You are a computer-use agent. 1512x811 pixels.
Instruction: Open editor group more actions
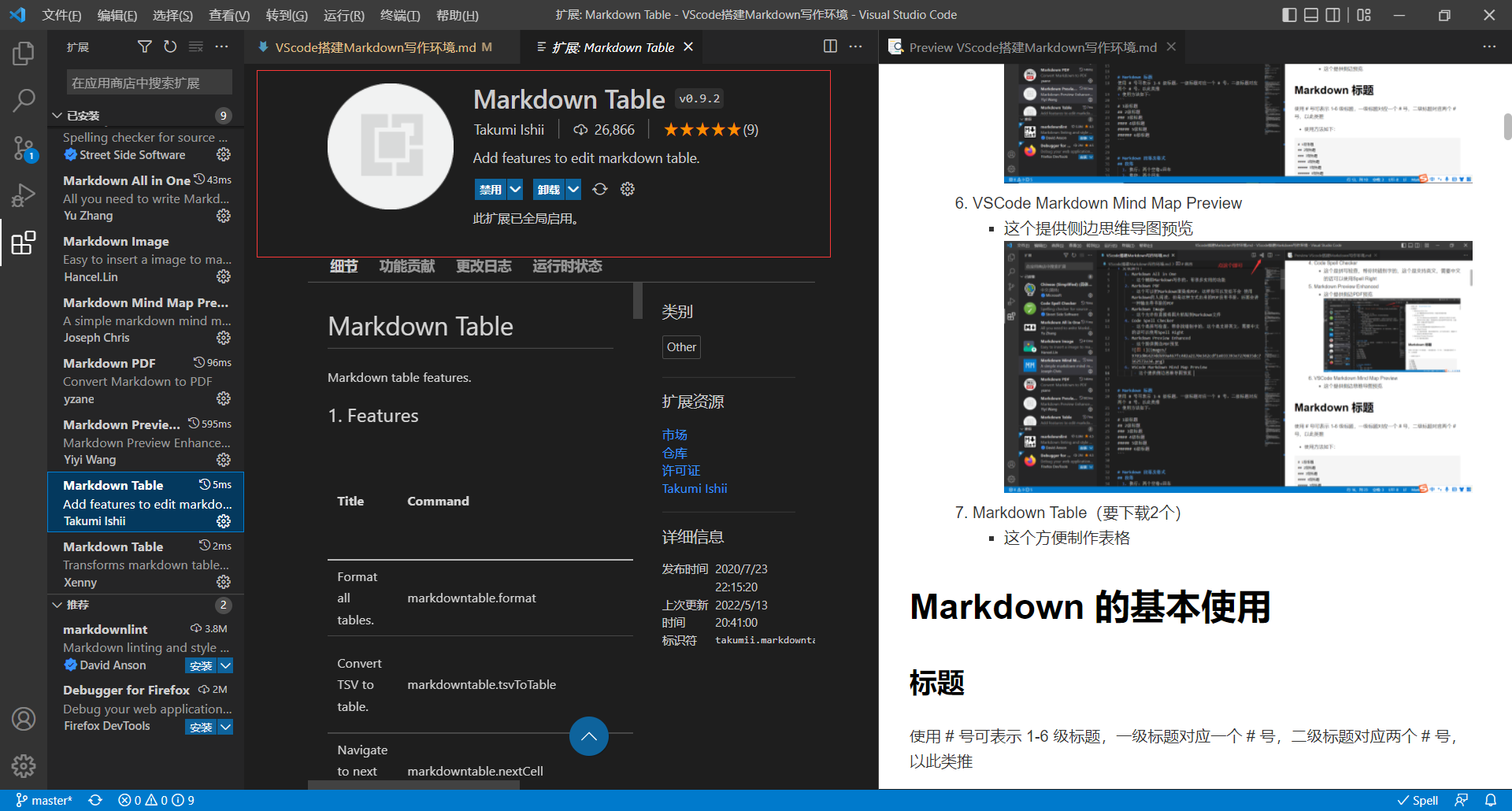pos(856,46)
